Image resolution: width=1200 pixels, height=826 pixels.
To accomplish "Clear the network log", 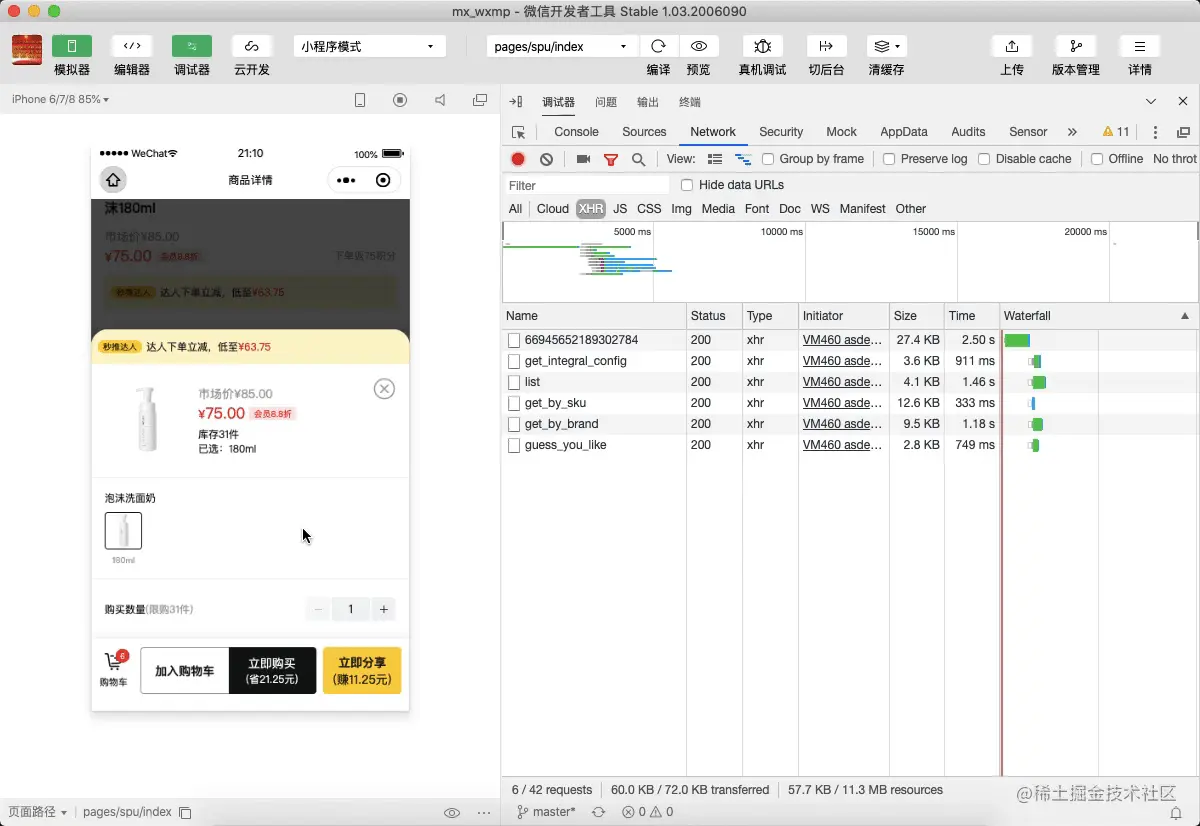I will tap(546, 159).
